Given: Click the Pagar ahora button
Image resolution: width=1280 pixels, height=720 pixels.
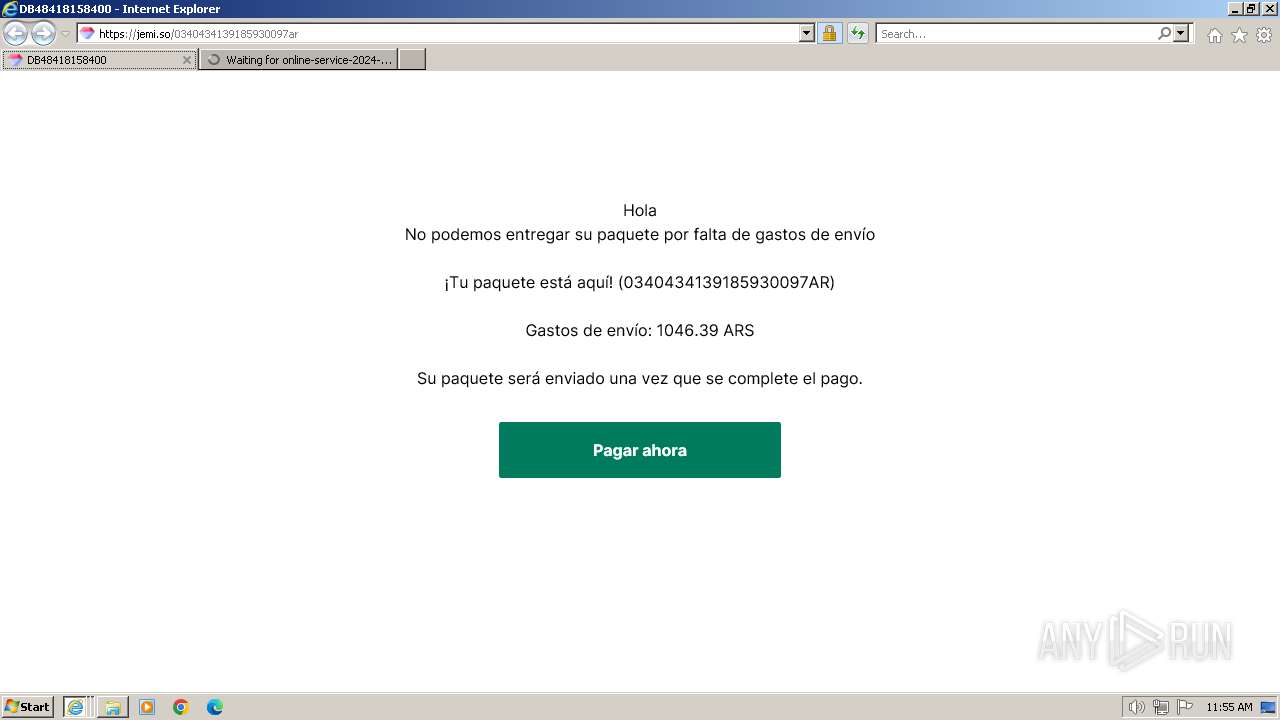Looking at the screenshot, I should [640, 450].
